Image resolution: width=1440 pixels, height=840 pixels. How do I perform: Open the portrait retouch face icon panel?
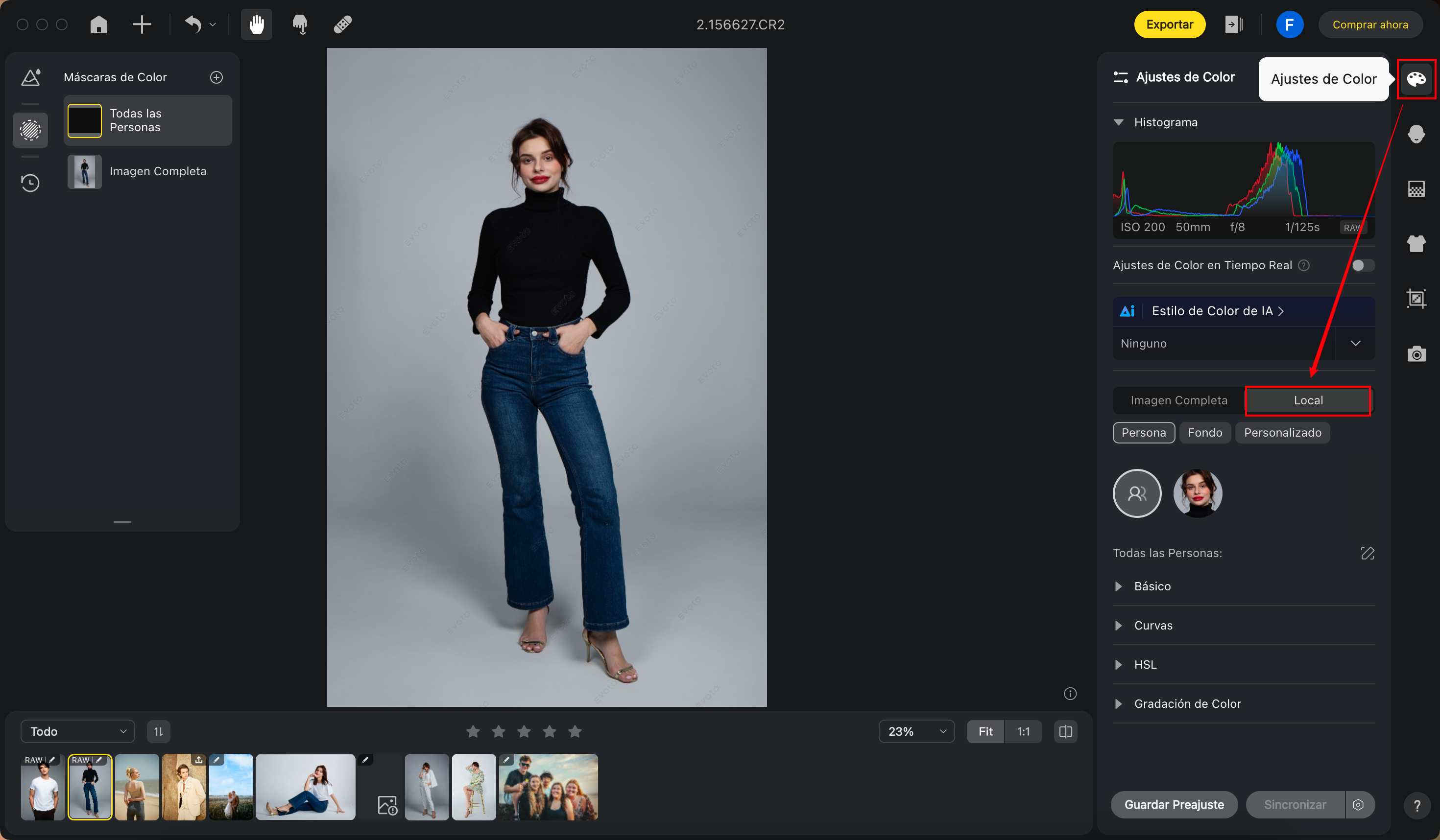pyautogui.click(x=1416, y=134)
